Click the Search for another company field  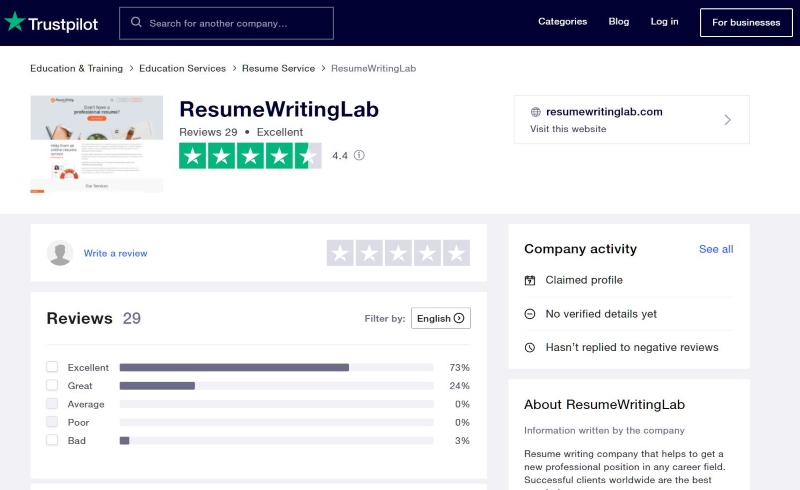point(227,23)
